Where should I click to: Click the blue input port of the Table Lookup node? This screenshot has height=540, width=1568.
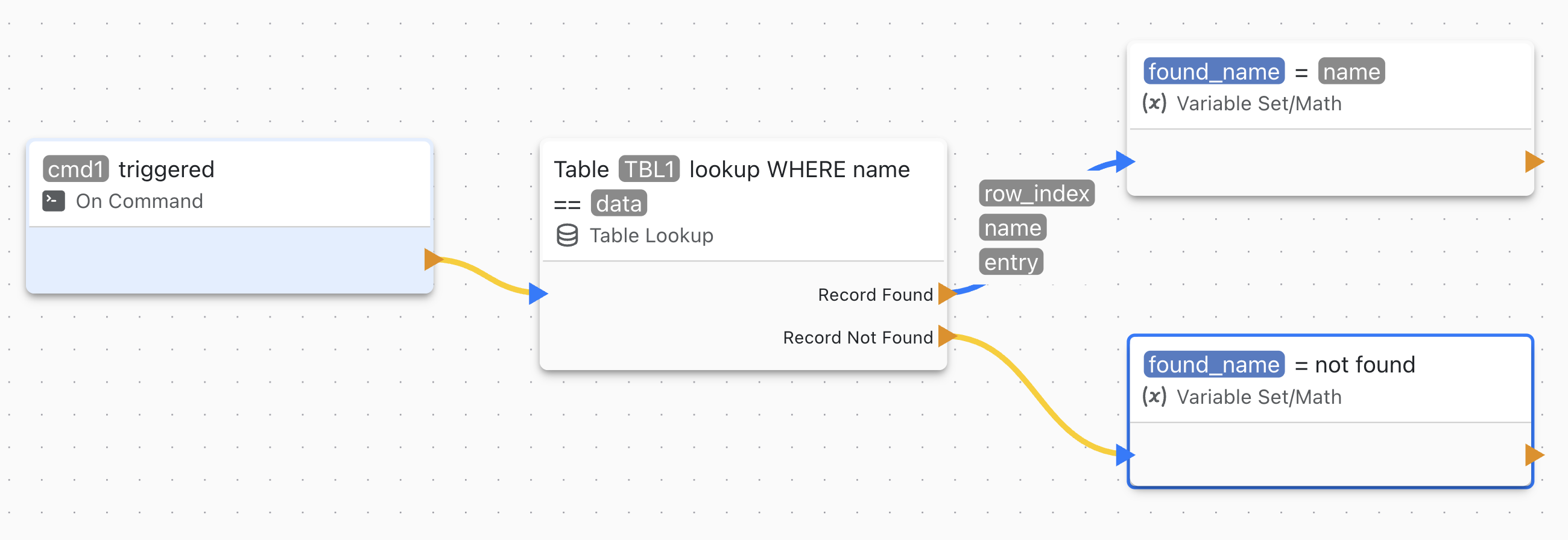538,294
